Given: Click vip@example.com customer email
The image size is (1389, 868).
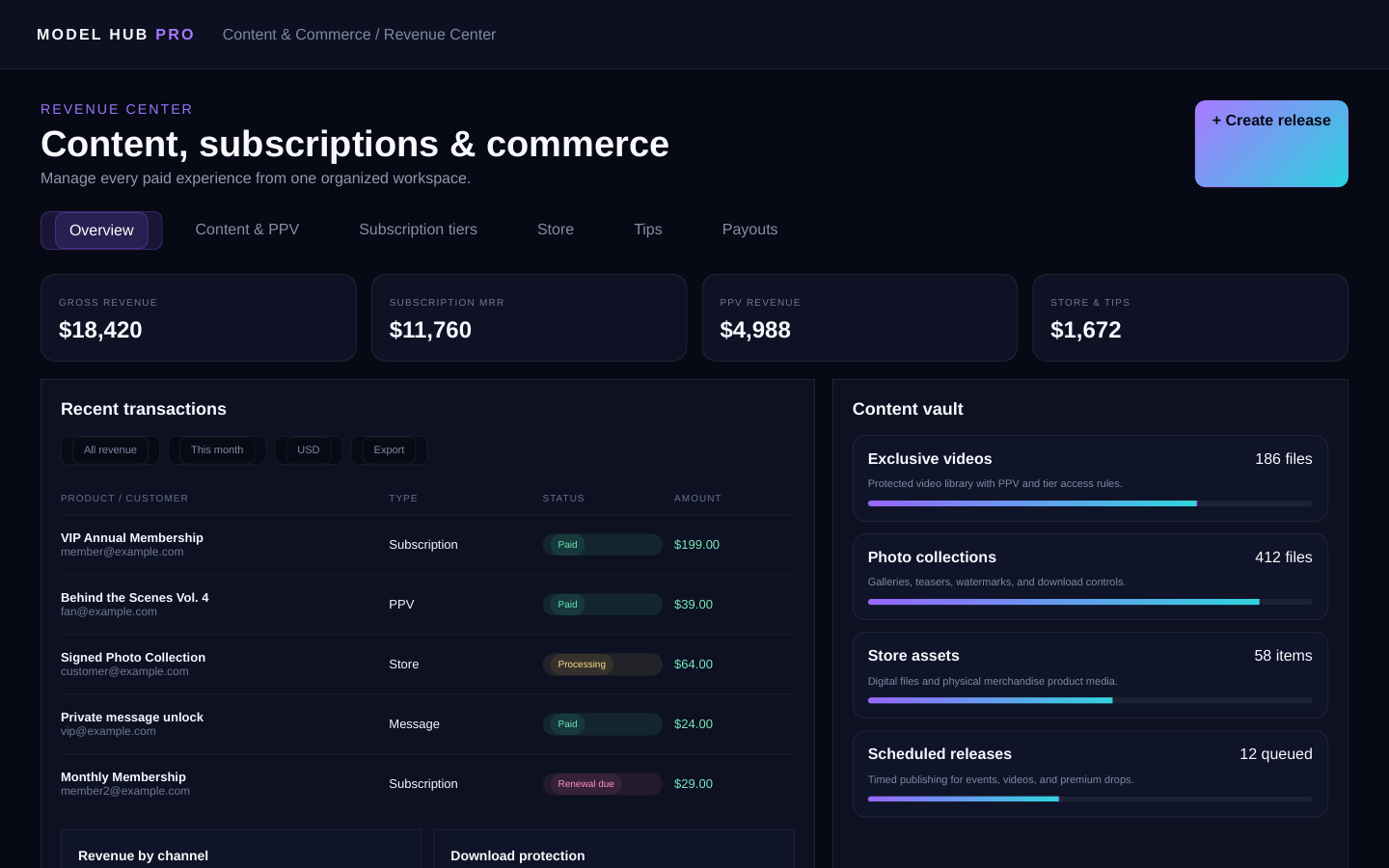Looking at the screenshot, I should [x=108, y=732].
